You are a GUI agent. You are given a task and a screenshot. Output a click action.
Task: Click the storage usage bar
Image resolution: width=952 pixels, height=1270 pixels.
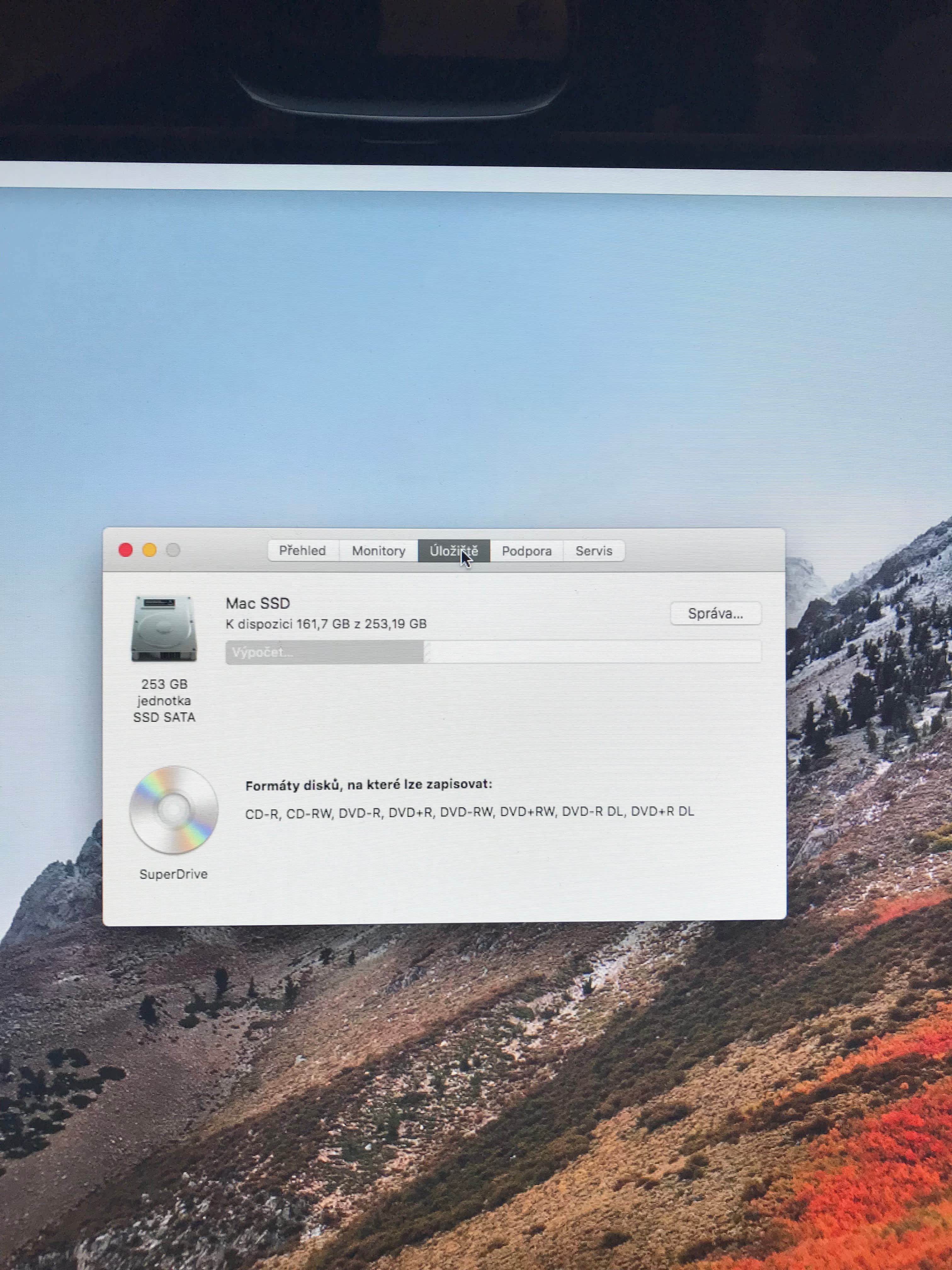494,653
